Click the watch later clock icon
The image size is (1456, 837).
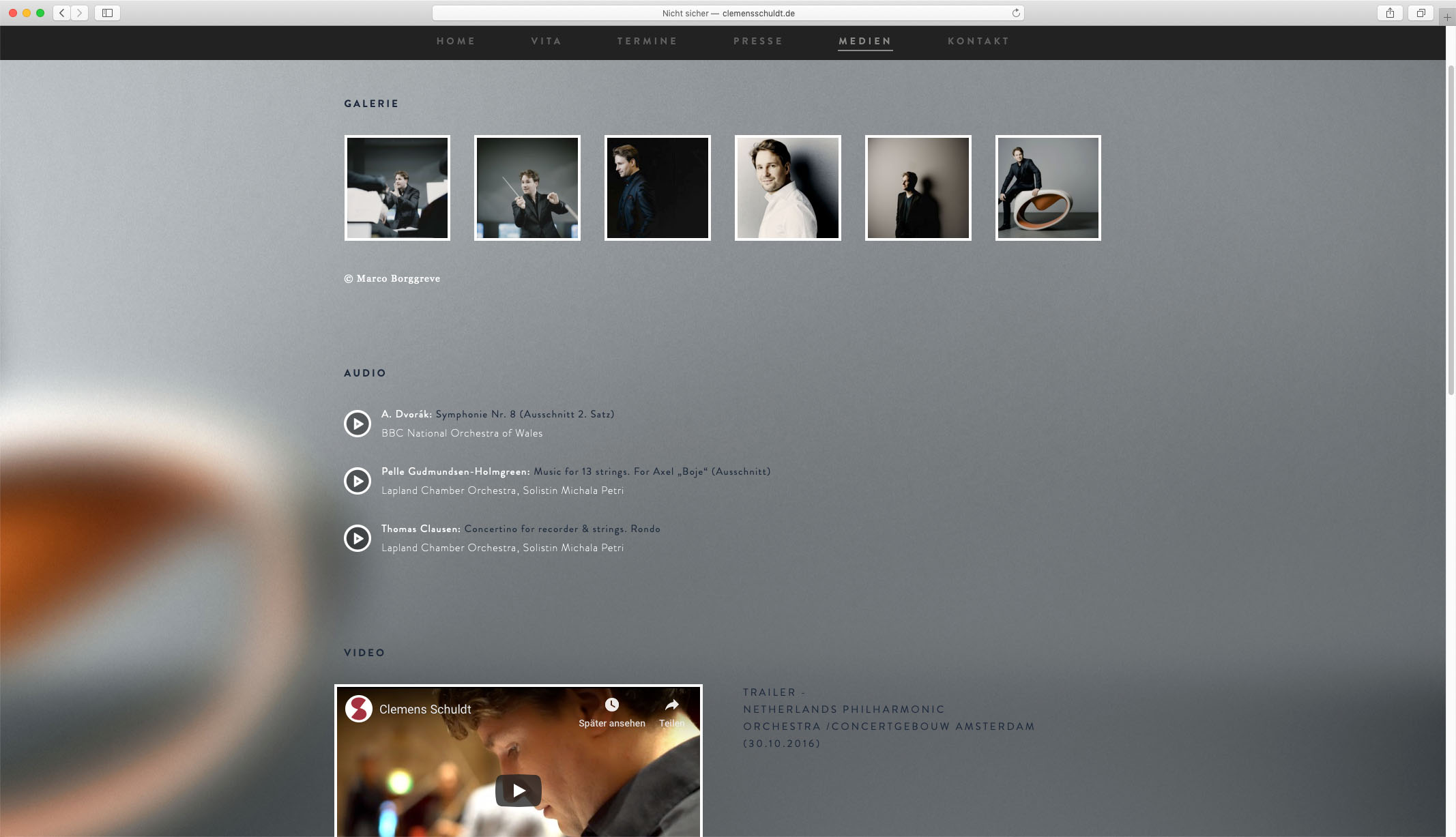(611, 705)
